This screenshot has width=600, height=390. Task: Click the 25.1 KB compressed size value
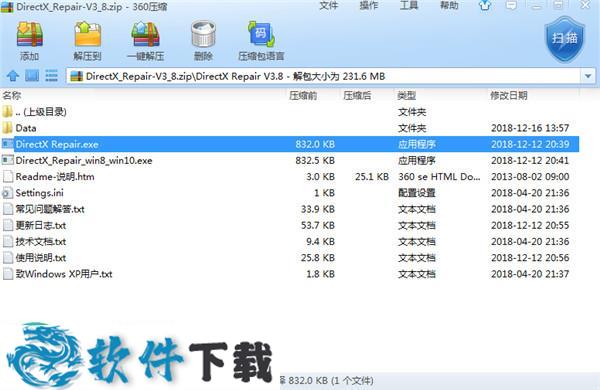pos(372,176)
